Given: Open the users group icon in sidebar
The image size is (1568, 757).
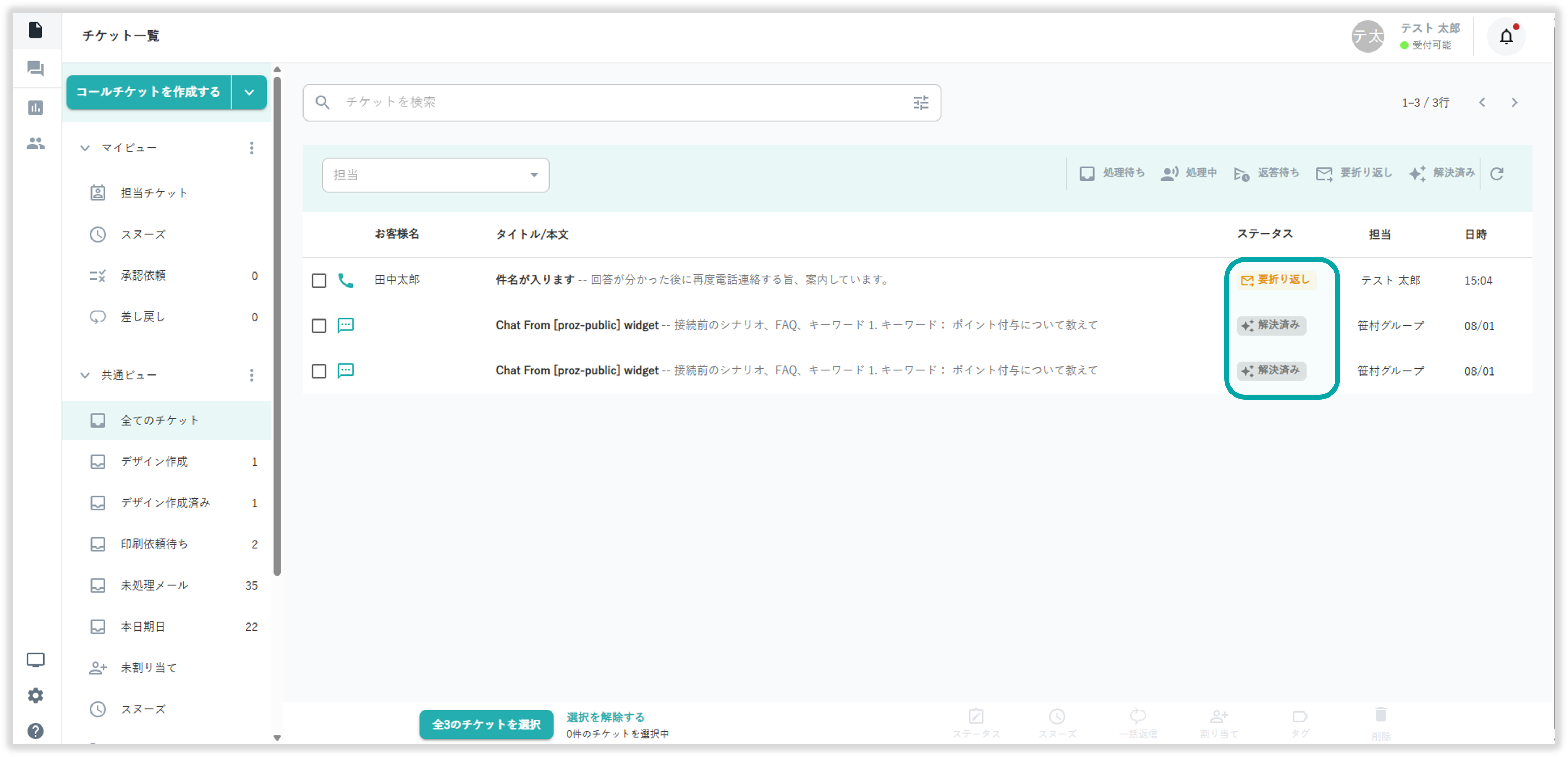Looking at the screenshot, I should 36,144.
